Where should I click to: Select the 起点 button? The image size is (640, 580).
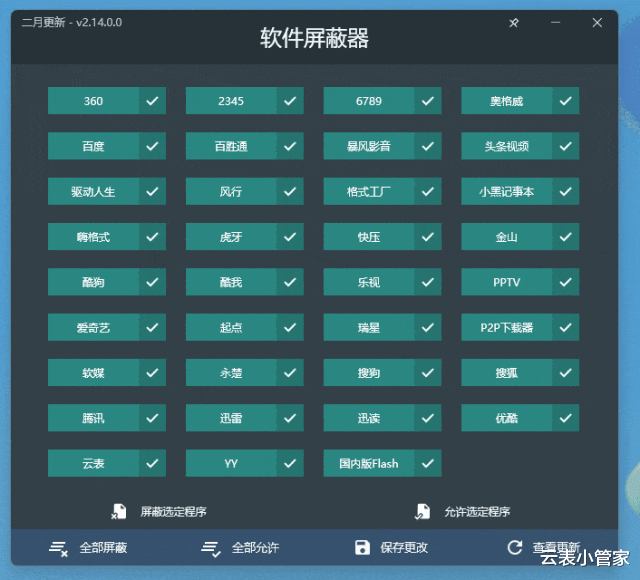pos(231,327)
